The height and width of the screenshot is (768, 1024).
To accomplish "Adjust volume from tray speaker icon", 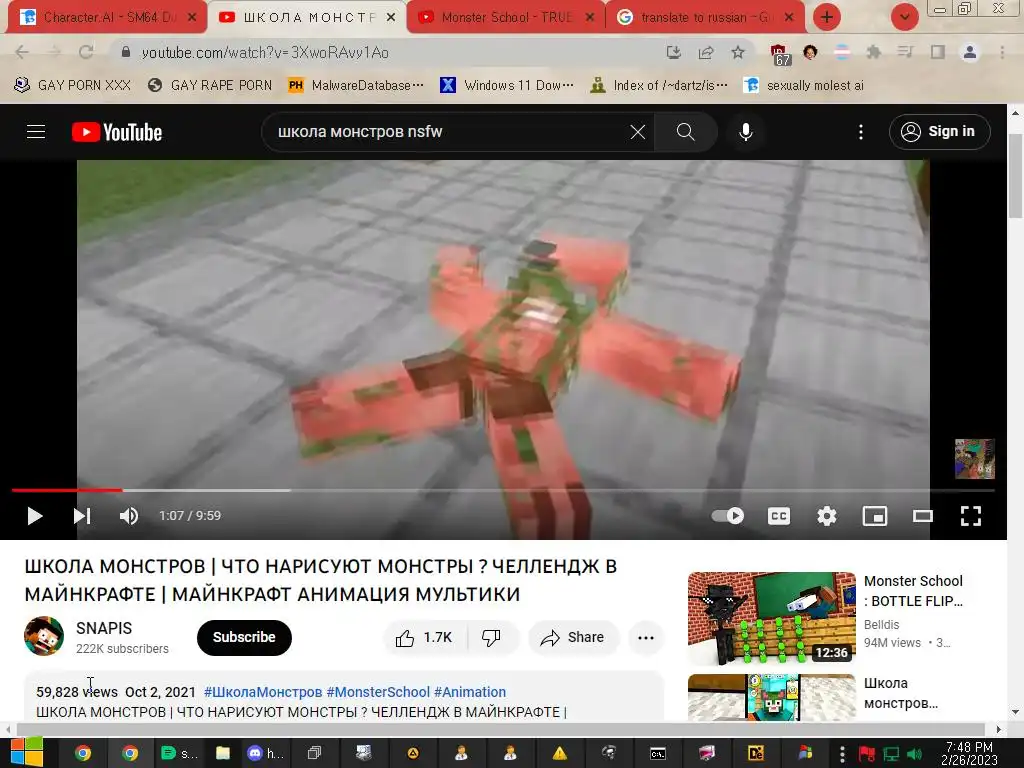I will tap(914, 754).
